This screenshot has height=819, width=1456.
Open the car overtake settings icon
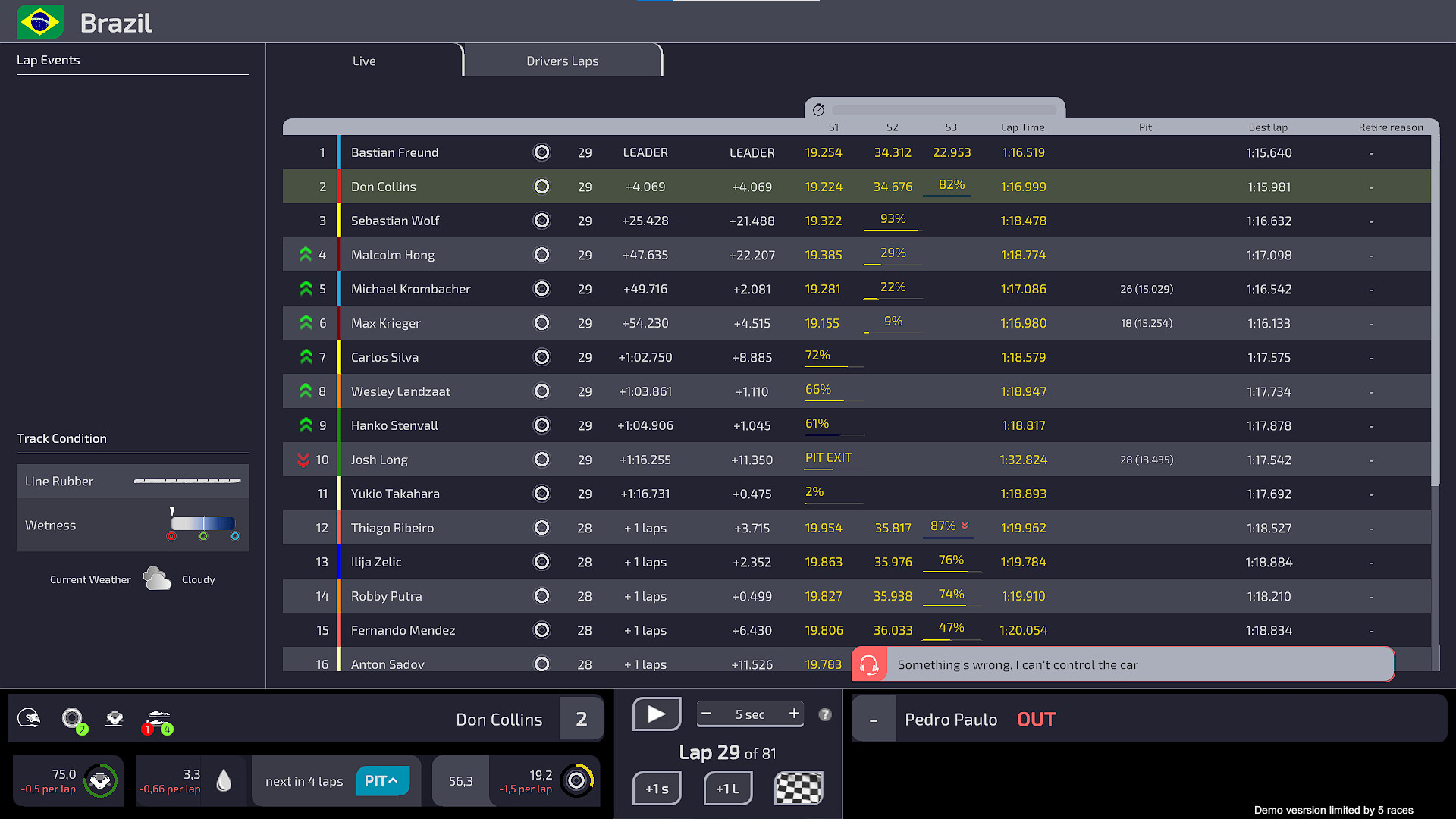click(158, 717)
